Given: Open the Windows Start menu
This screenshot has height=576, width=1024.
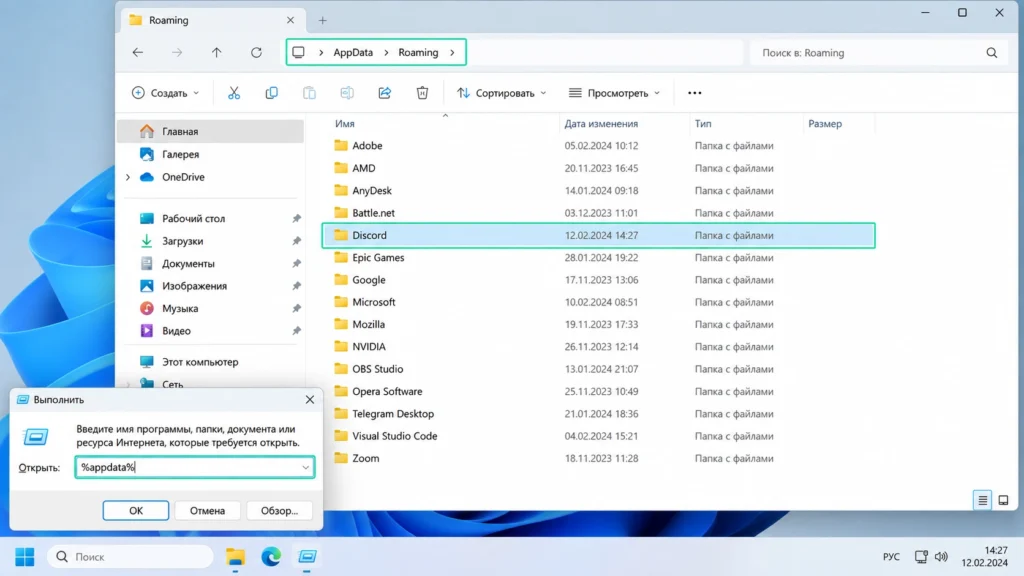Looking at the screenshot, I should coord(25,556).
